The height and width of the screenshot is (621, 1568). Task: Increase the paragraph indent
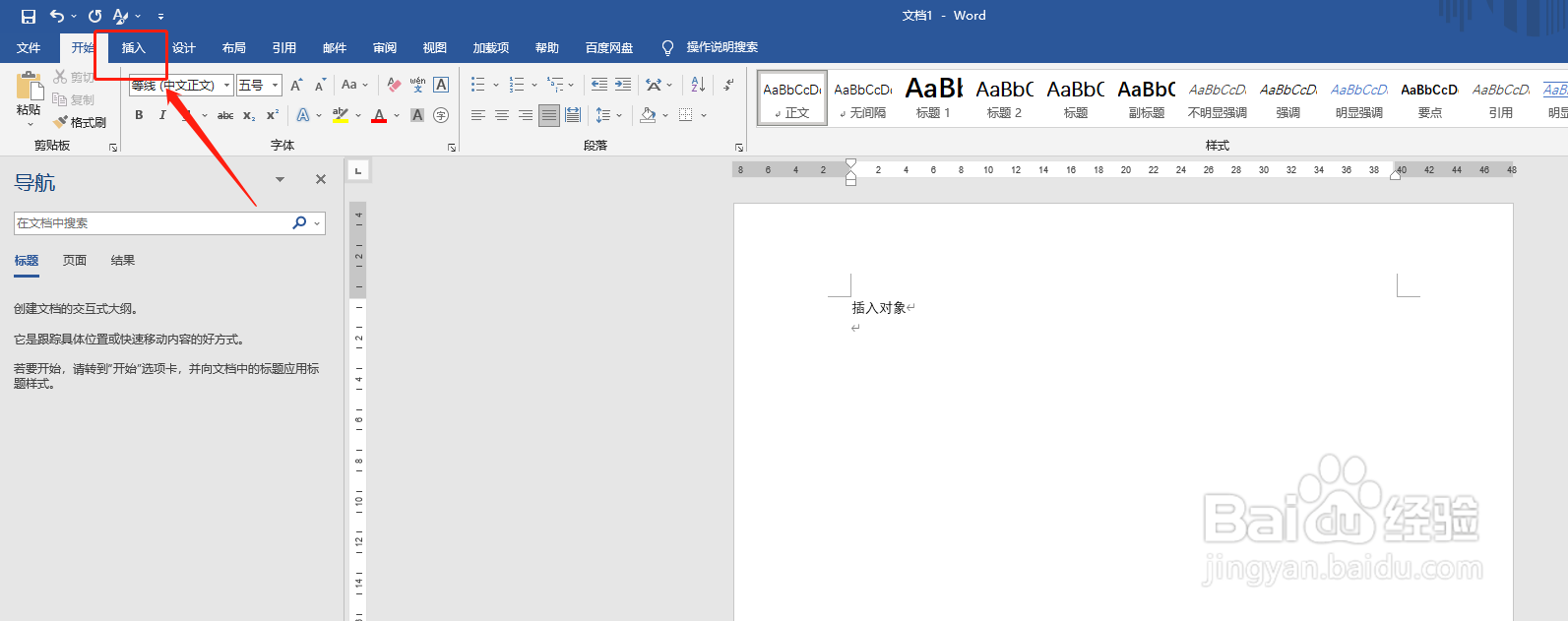[x=623, y=86]
